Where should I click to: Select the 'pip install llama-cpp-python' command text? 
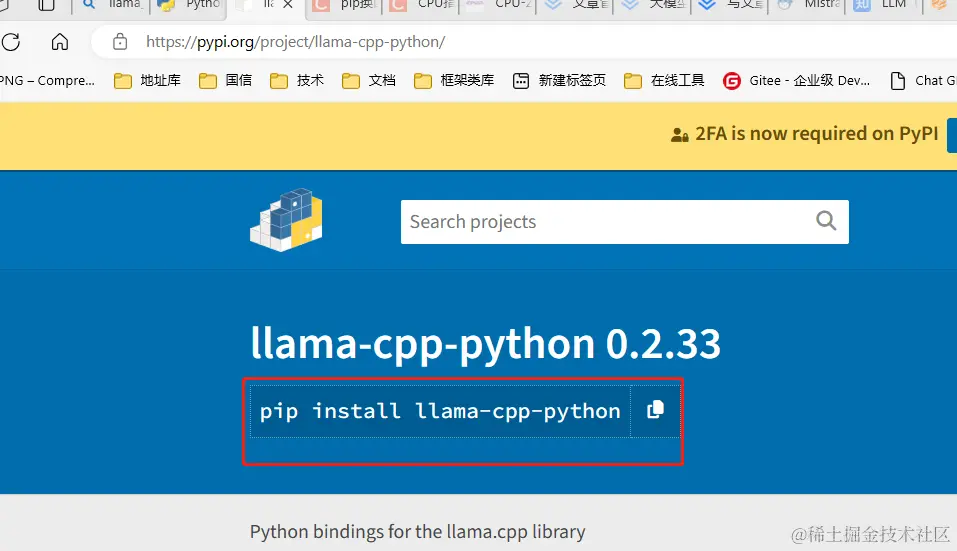coord(440,411)
